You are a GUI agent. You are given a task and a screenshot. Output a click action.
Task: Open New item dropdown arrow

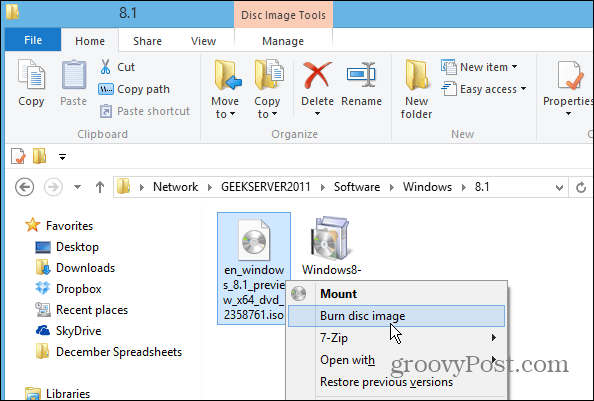point(514,67)
